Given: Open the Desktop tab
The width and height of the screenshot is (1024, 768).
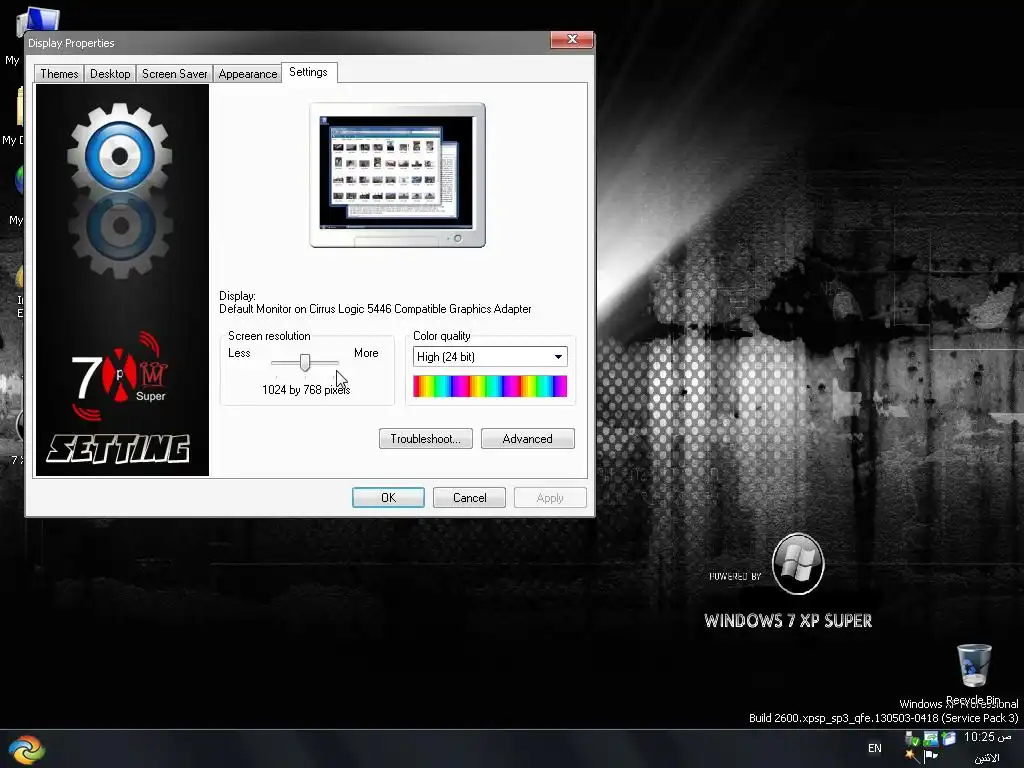Looking at the screenshot, I should [110, 74].
